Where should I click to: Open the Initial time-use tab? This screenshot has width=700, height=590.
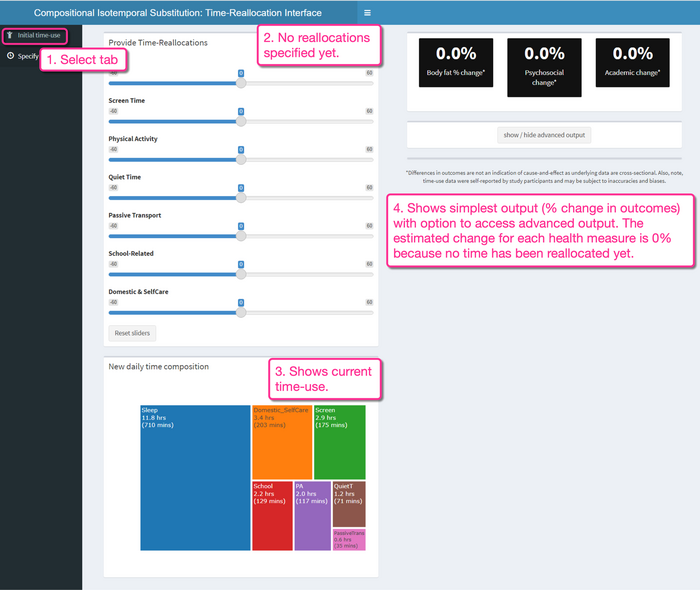pos(36,36)
